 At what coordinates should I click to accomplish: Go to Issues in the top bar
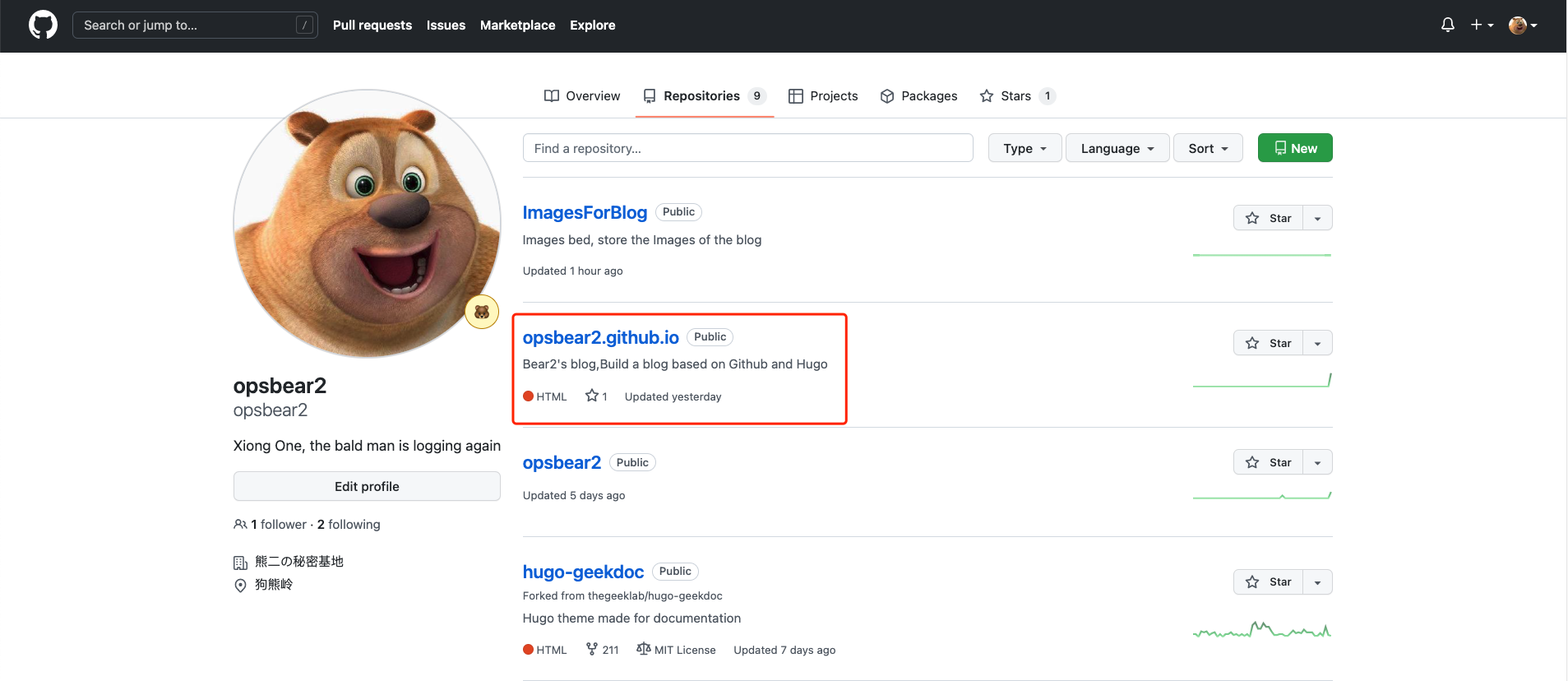coord(446,25)
